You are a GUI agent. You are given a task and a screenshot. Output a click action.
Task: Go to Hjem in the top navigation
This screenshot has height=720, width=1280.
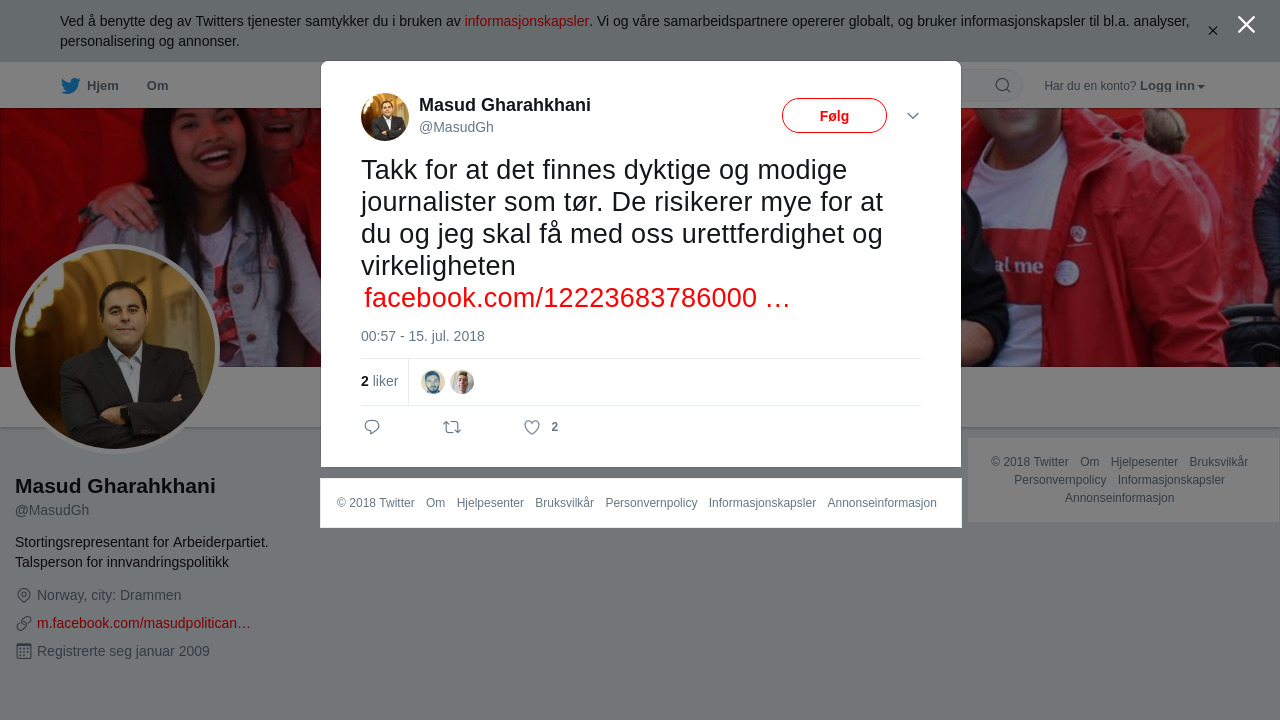click(102, 86)
